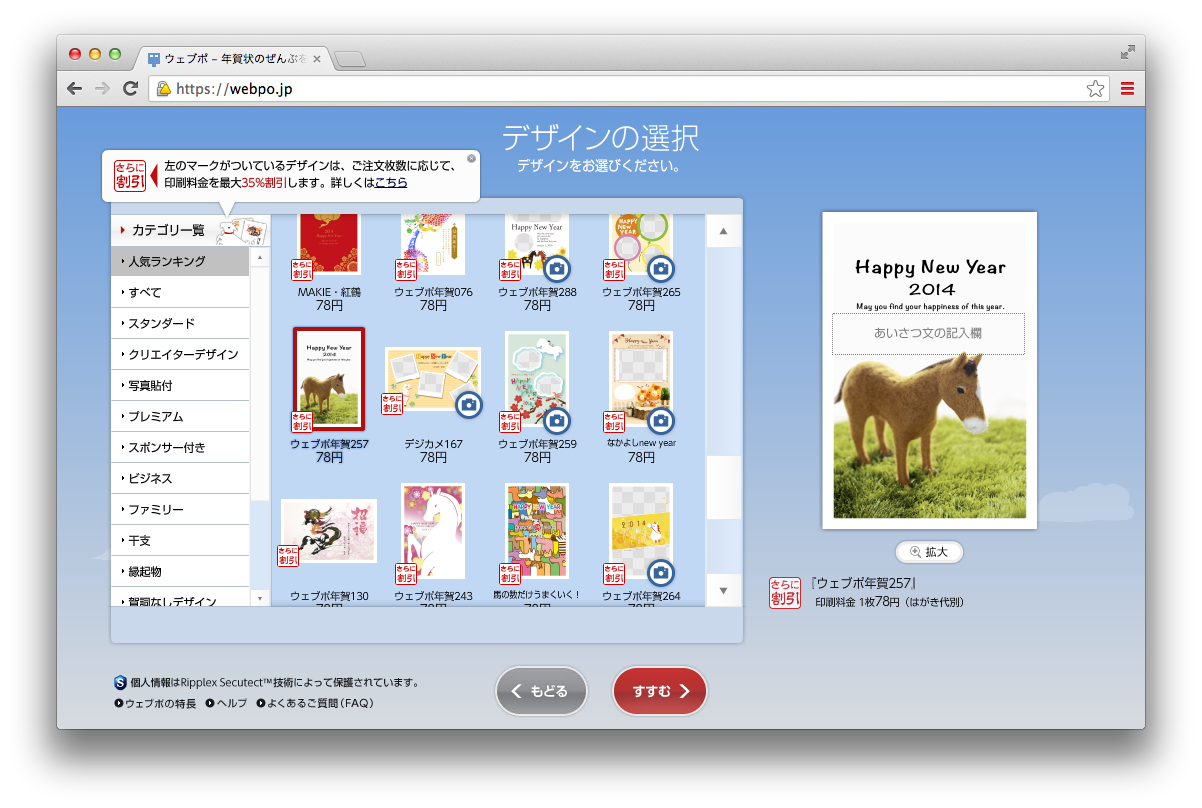
Task: Select ウェブポ年賀130 design thumbnail
Action: pos(329,531)
